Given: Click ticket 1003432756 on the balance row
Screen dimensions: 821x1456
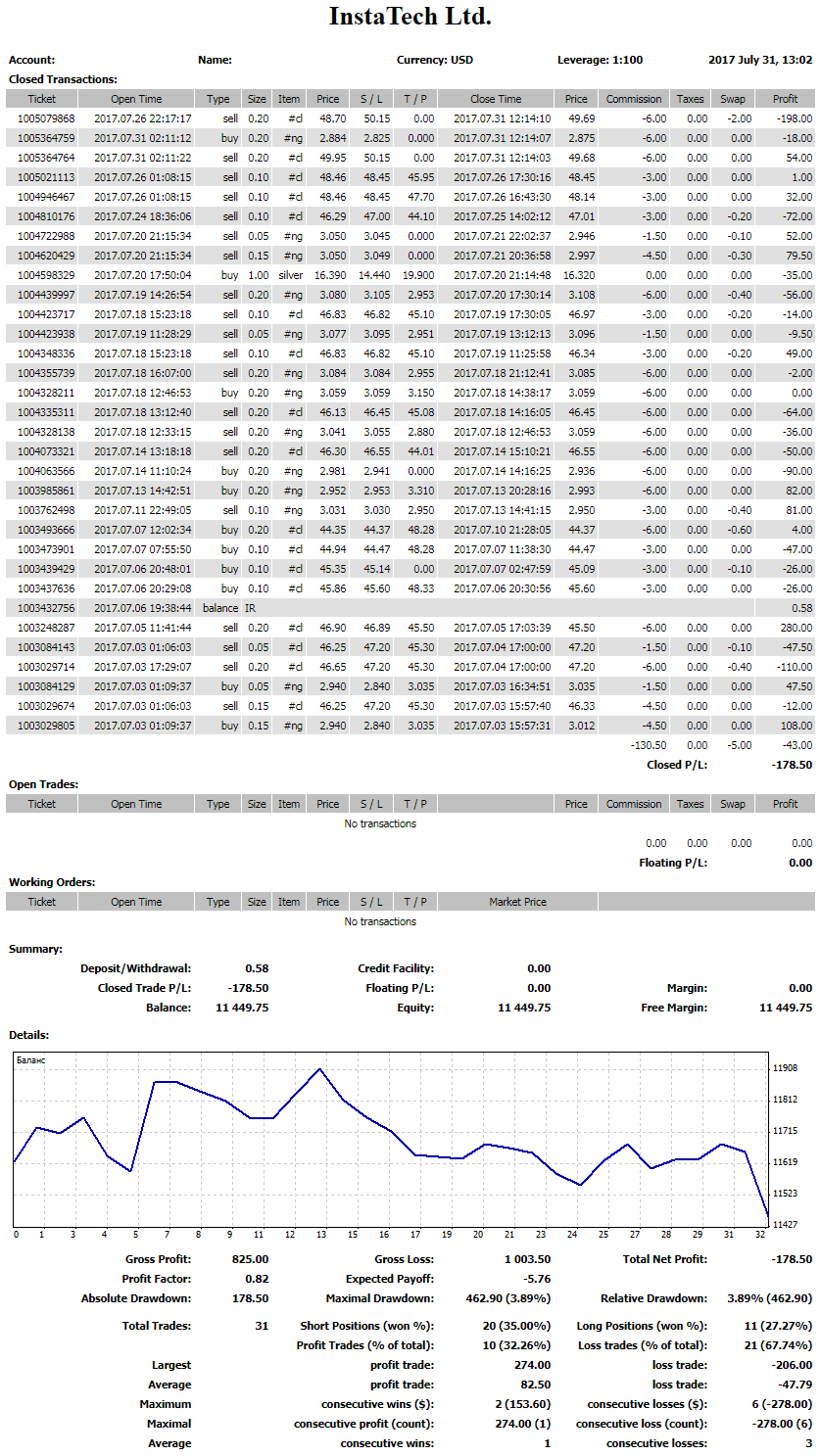Looking at the screenshot, I should coord(46,608).
